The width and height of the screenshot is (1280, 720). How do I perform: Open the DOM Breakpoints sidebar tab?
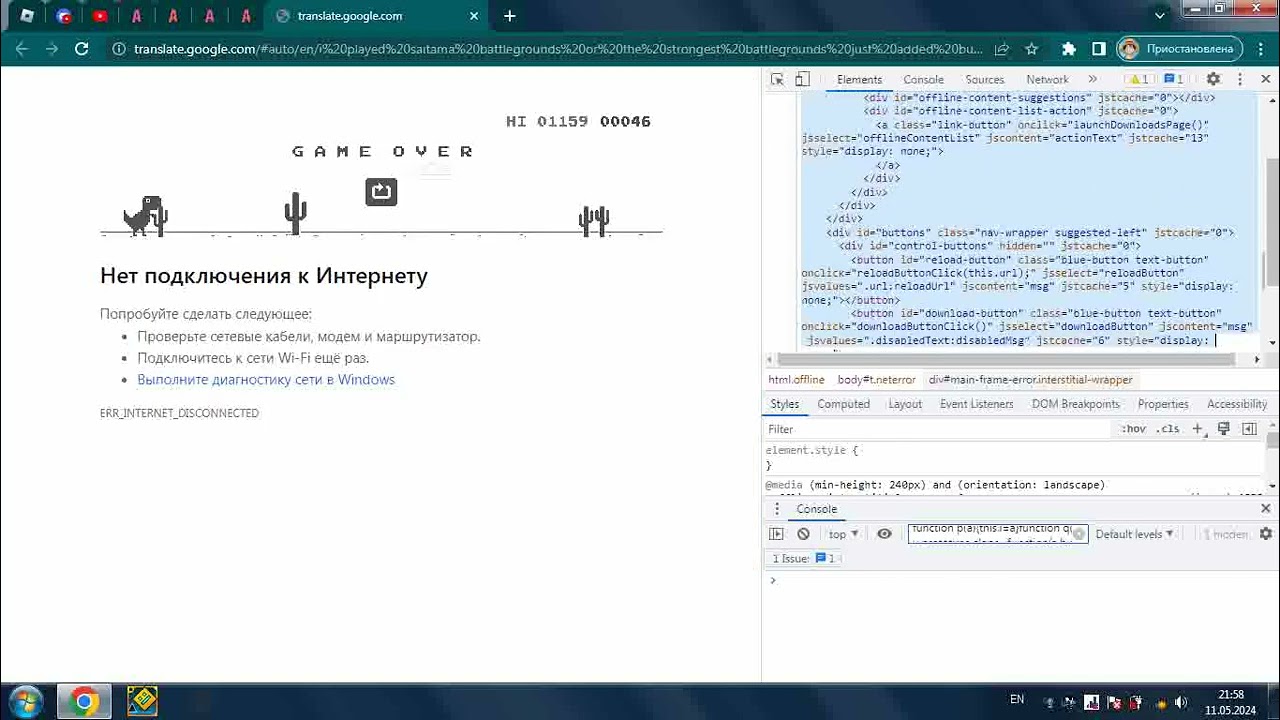coord(1075,404)
